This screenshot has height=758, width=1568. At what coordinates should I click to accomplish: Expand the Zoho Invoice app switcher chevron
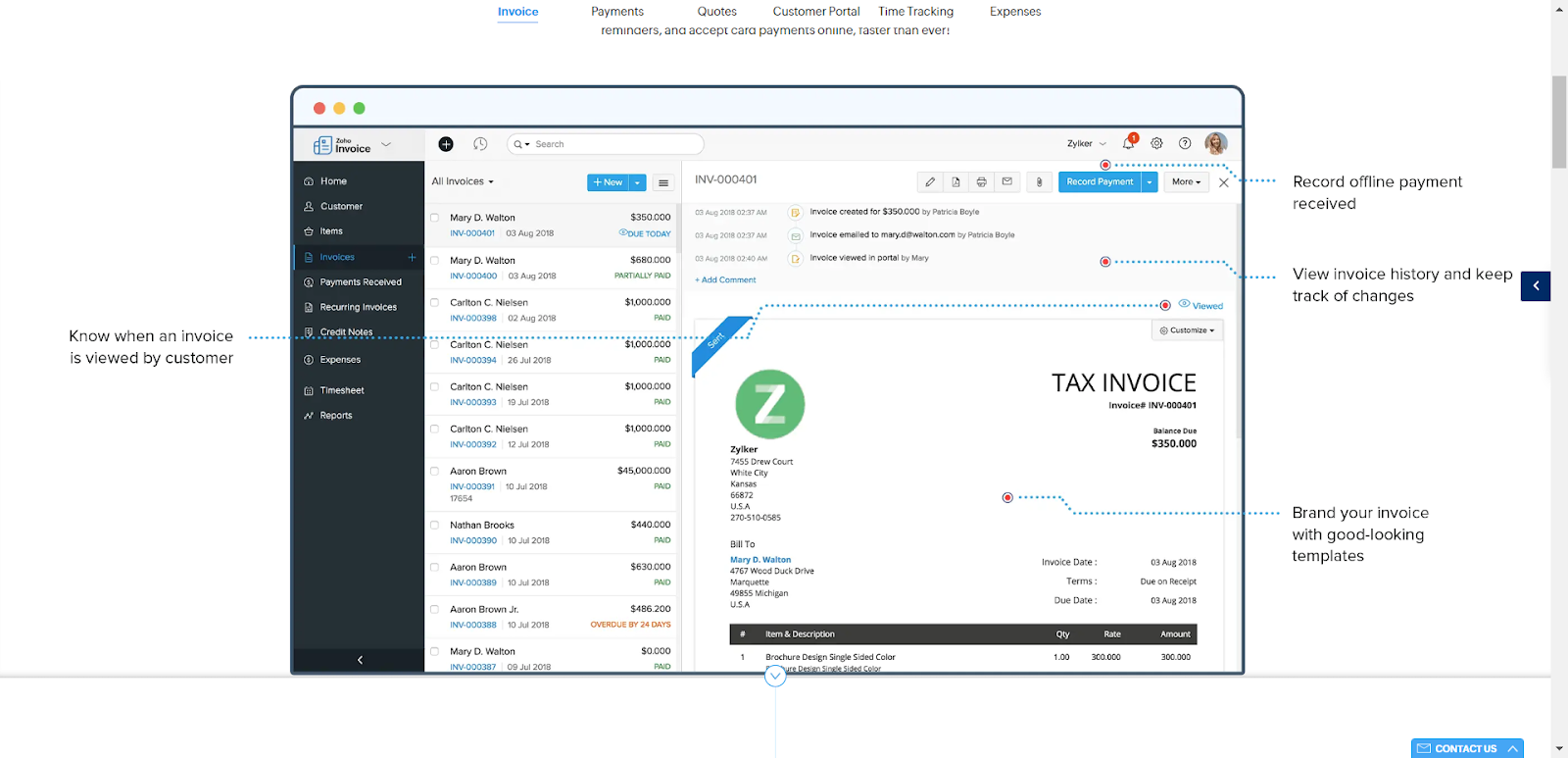click(386, 144)
